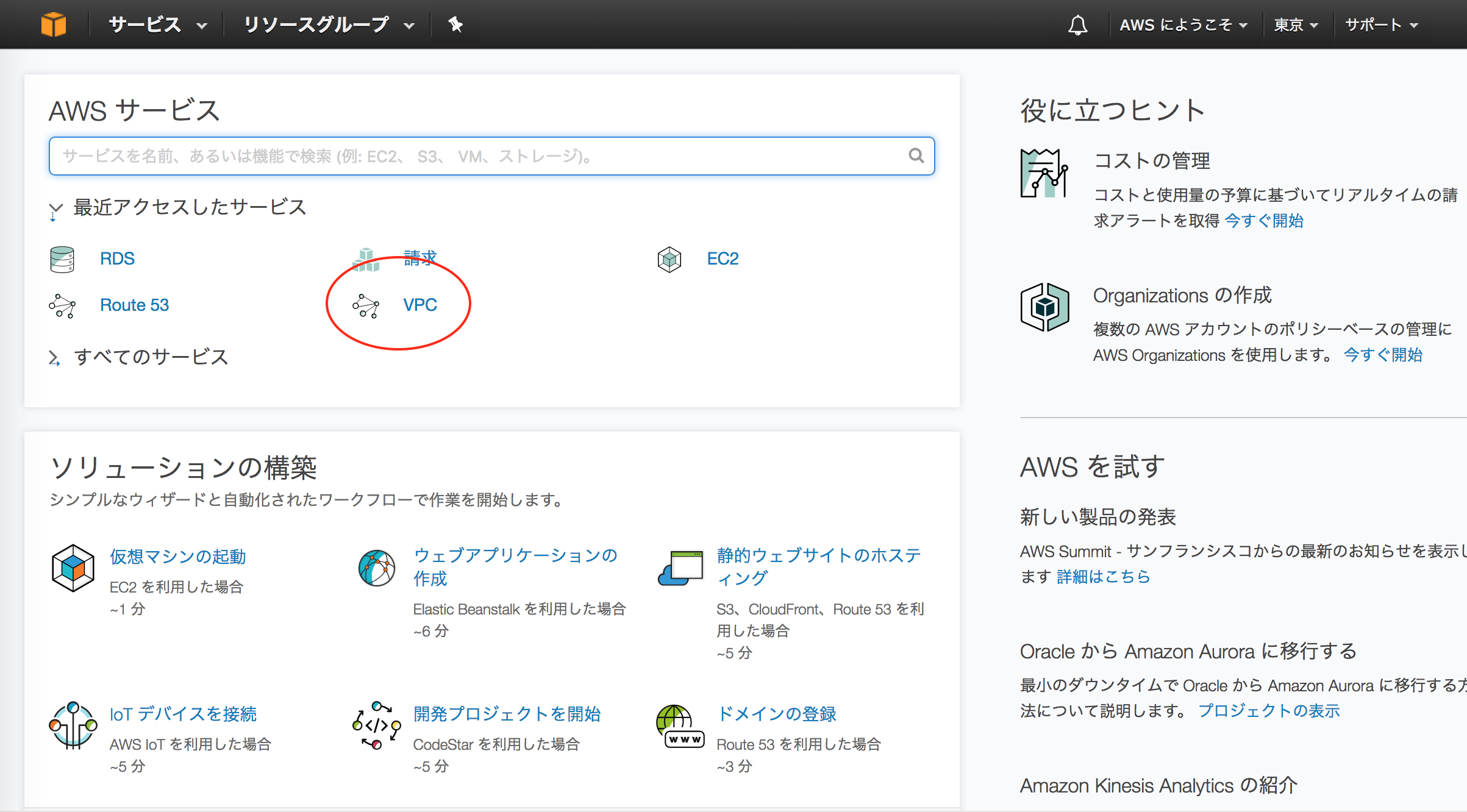
Task: Open the notifications bell icon
Action: pos(1077,25)
